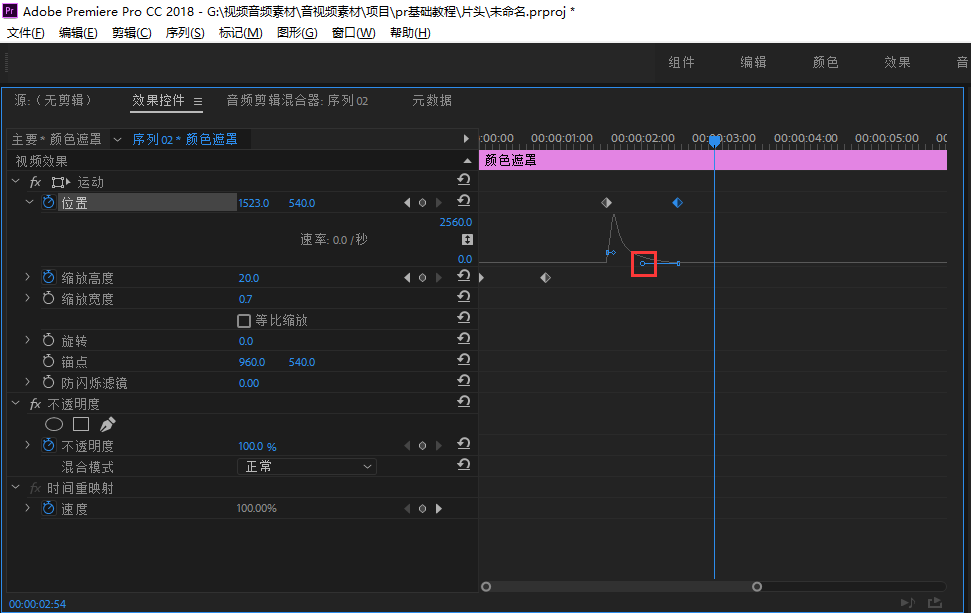Click the 缩放高度 keyframe diamond in timeline
971x613 pixels.
pos(546,277)
